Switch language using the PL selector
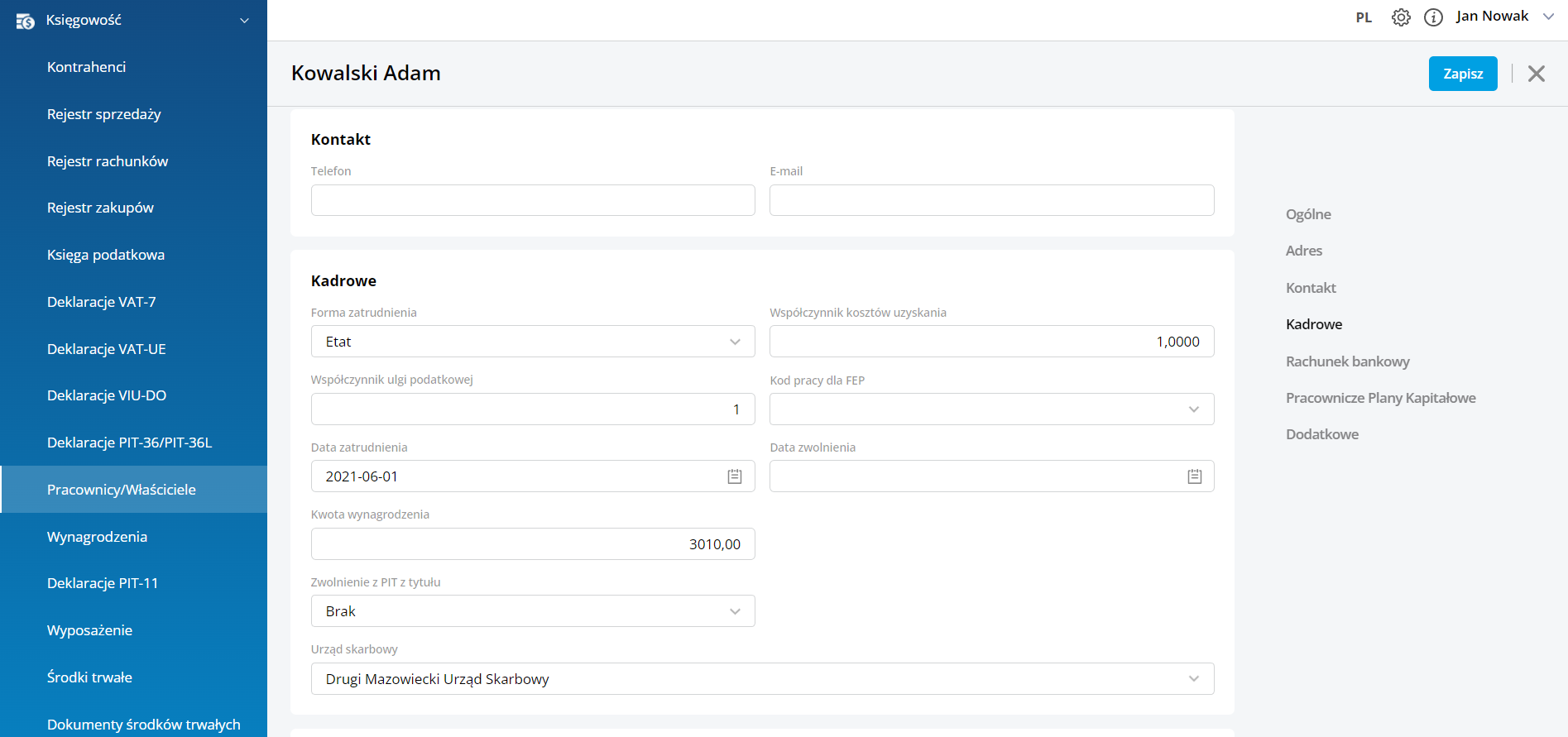The height and width of the screenshot is (737, 1568). (x=1364, y=17)
